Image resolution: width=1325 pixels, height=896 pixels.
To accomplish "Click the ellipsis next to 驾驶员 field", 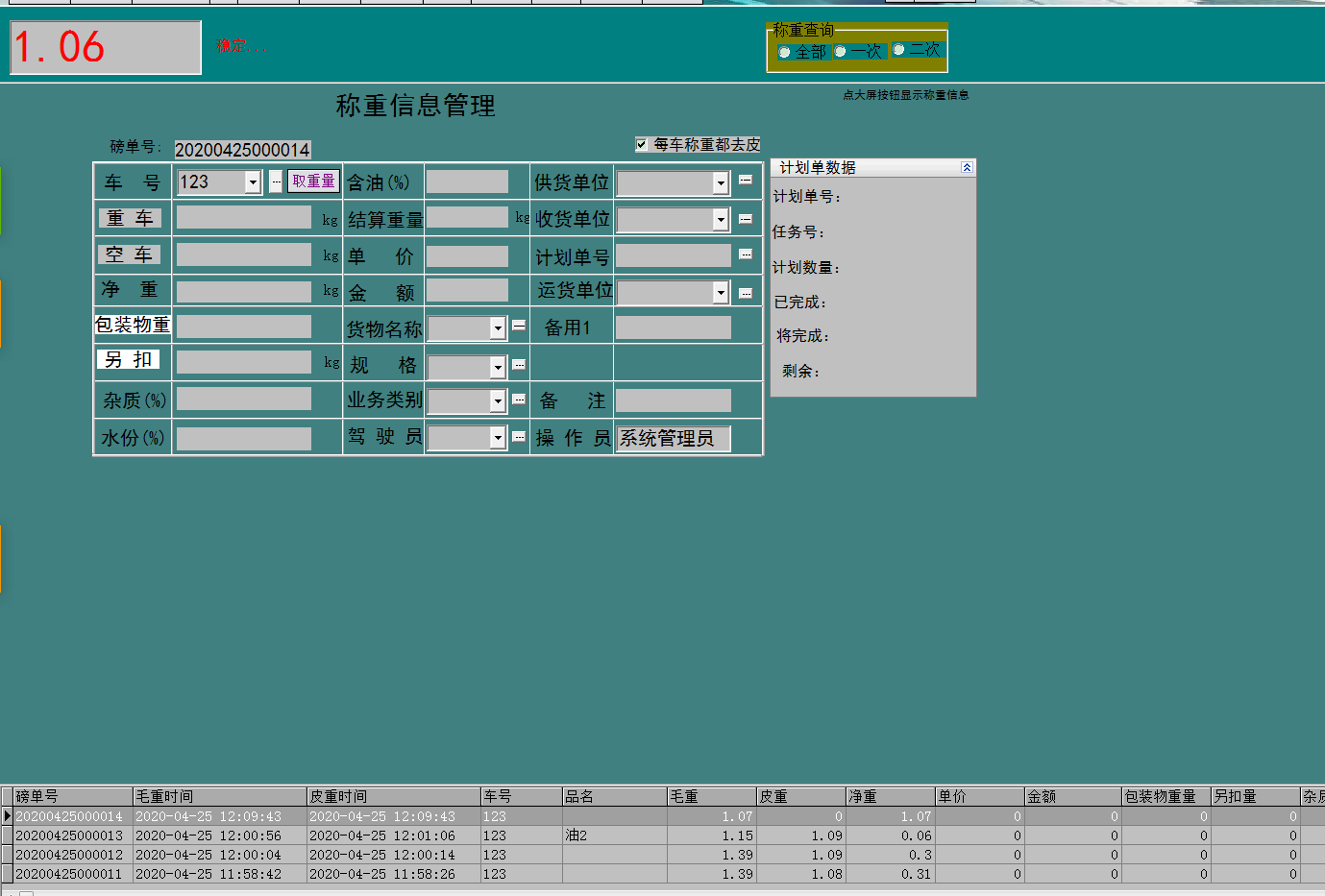I will [x=519, y=437].
